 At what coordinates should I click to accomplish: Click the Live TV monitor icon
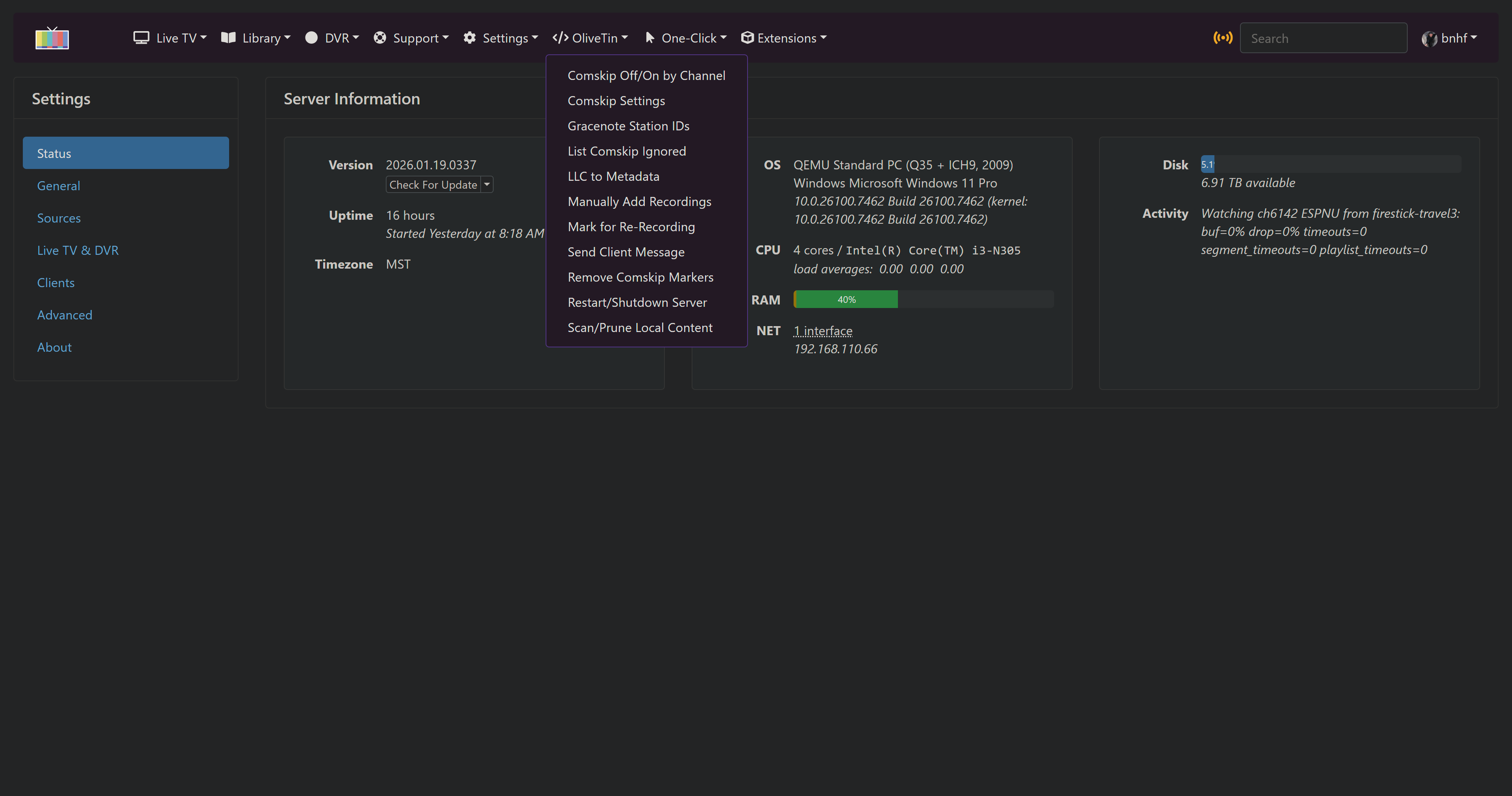141,37
